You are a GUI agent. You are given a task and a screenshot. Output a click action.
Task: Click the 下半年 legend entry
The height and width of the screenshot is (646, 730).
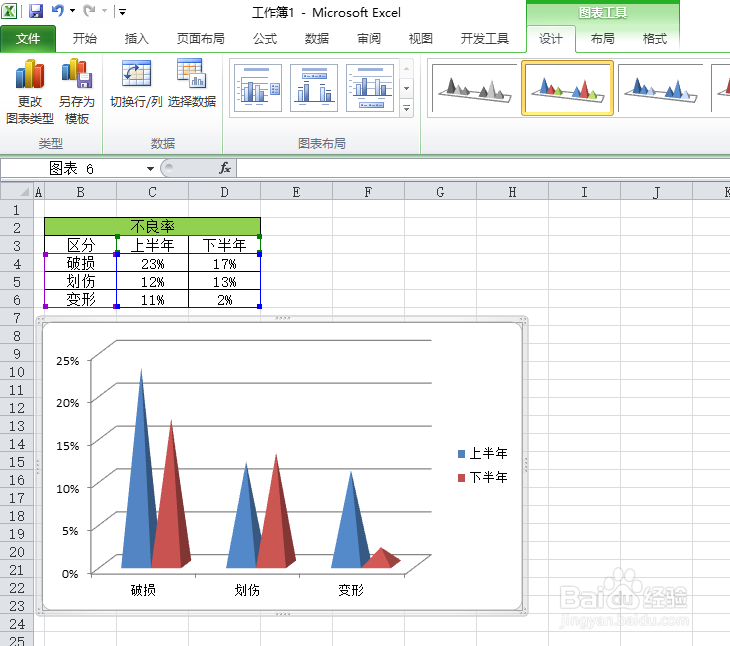pyautogui.click(x=482, y=477)
